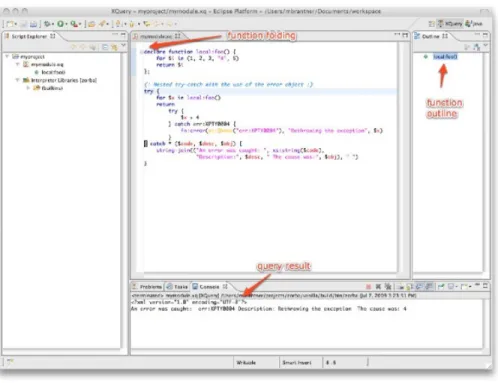Select the Console tab
The width and height of the screenshot is (498, 383).
pyautogui.click(x=209, y=287)
